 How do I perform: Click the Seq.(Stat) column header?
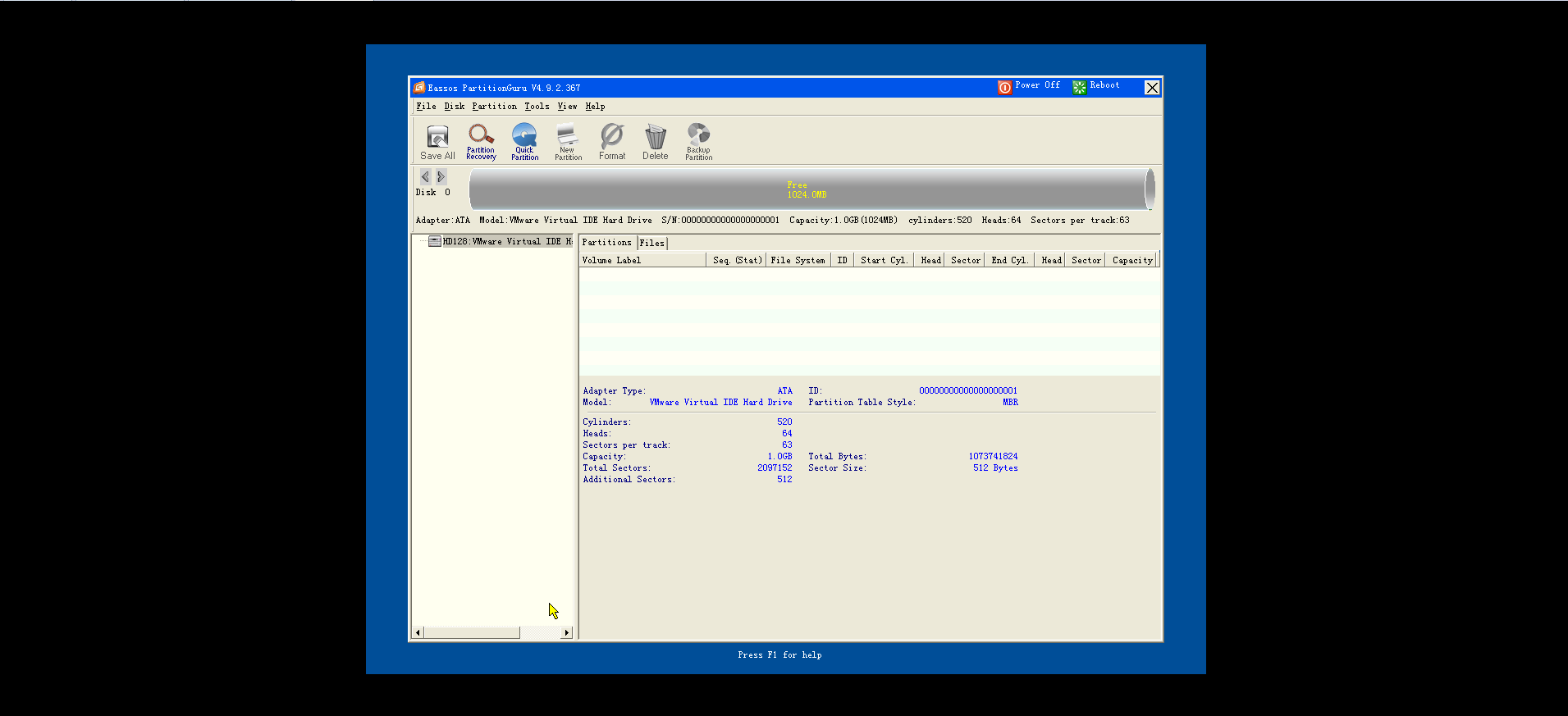(737, 260)
